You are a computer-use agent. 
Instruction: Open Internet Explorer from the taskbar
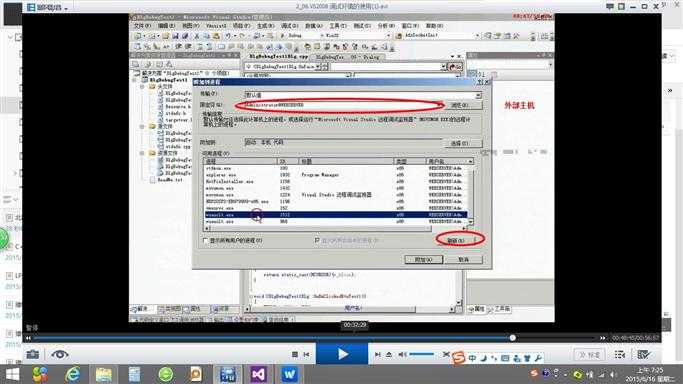click(x=72, y=374)
